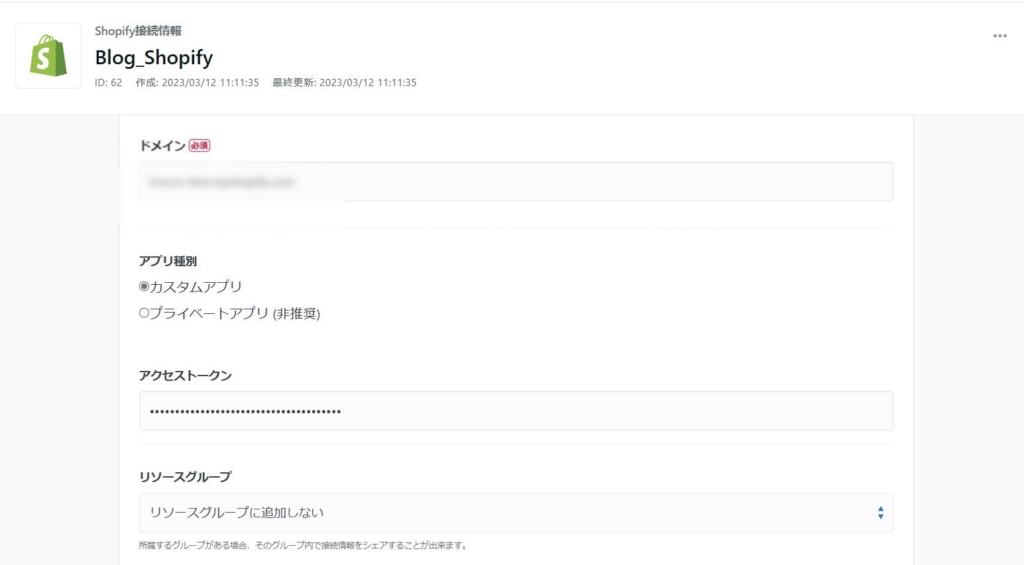Click the Shopify接続情報 header label
The height and width of the screenshot is (565, 1024).
coord(138,32)
